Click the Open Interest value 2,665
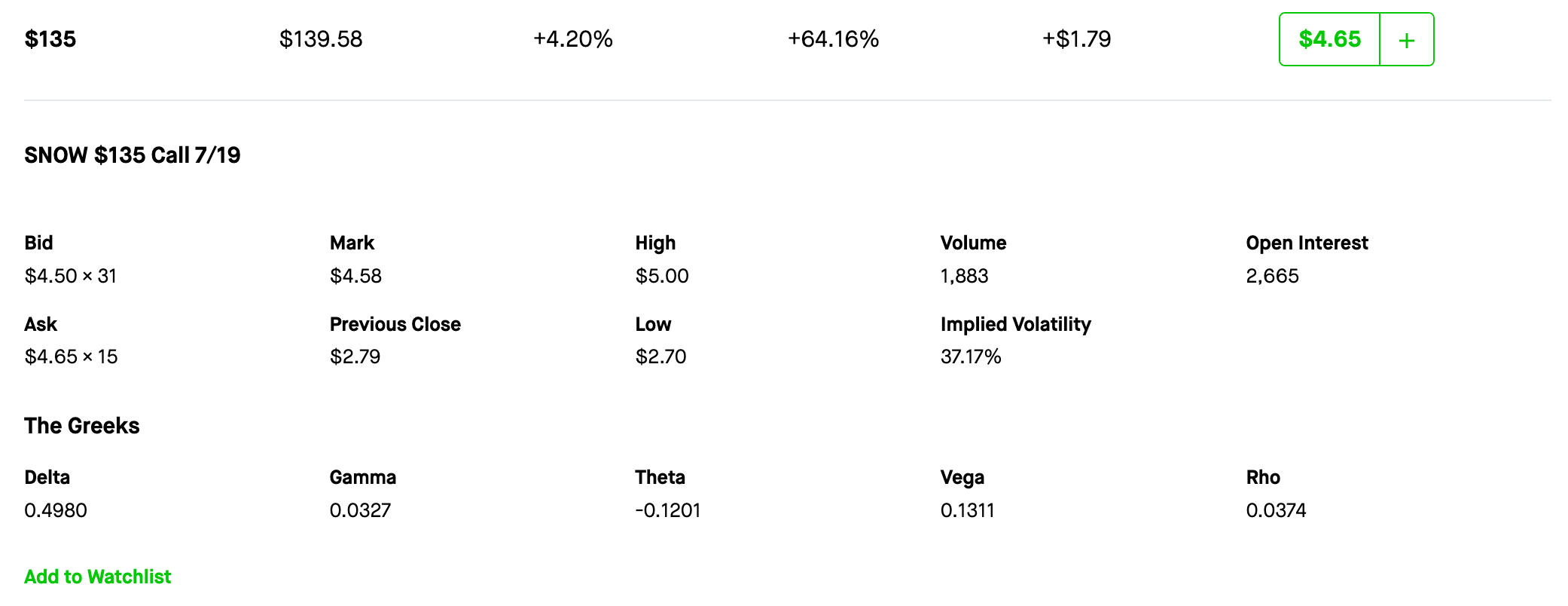This screenshot has width=1568, height=606. coord(1272,276)
